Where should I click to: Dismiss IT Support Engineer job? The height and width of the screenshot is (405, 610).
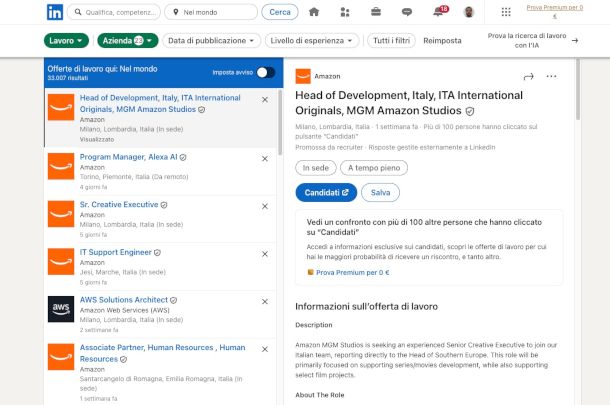pyautogui.click(x=265, y=254)
